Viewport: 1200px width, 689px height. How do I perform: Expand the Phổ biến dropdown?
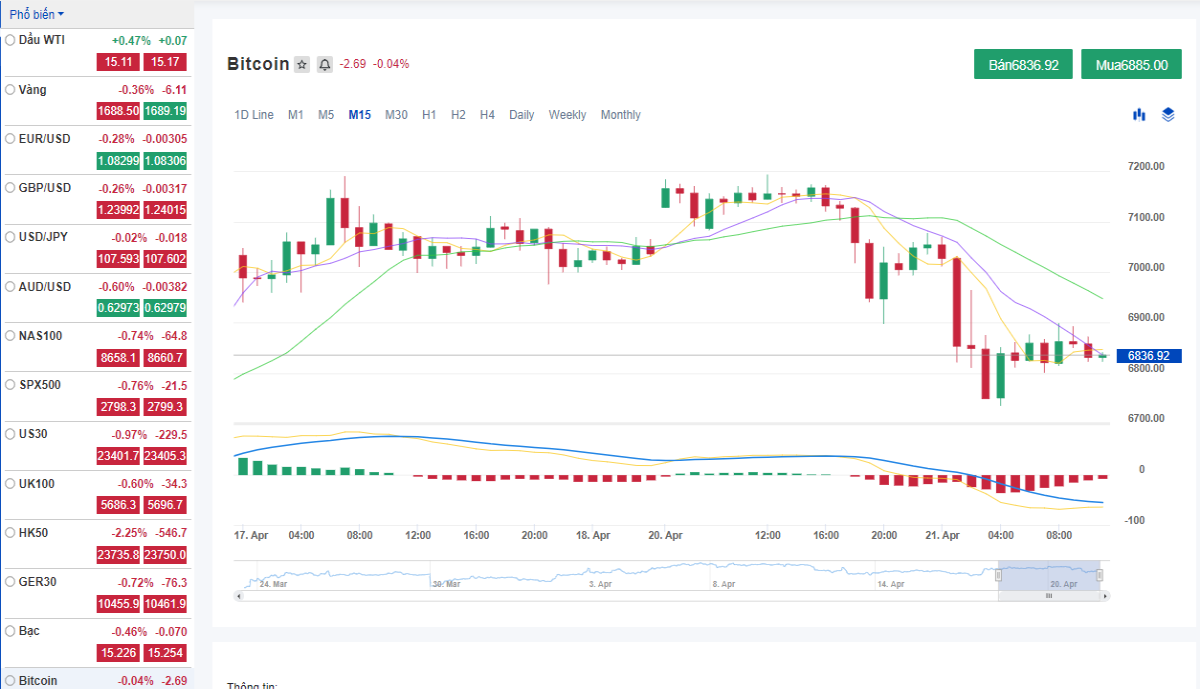pos(37,14)
